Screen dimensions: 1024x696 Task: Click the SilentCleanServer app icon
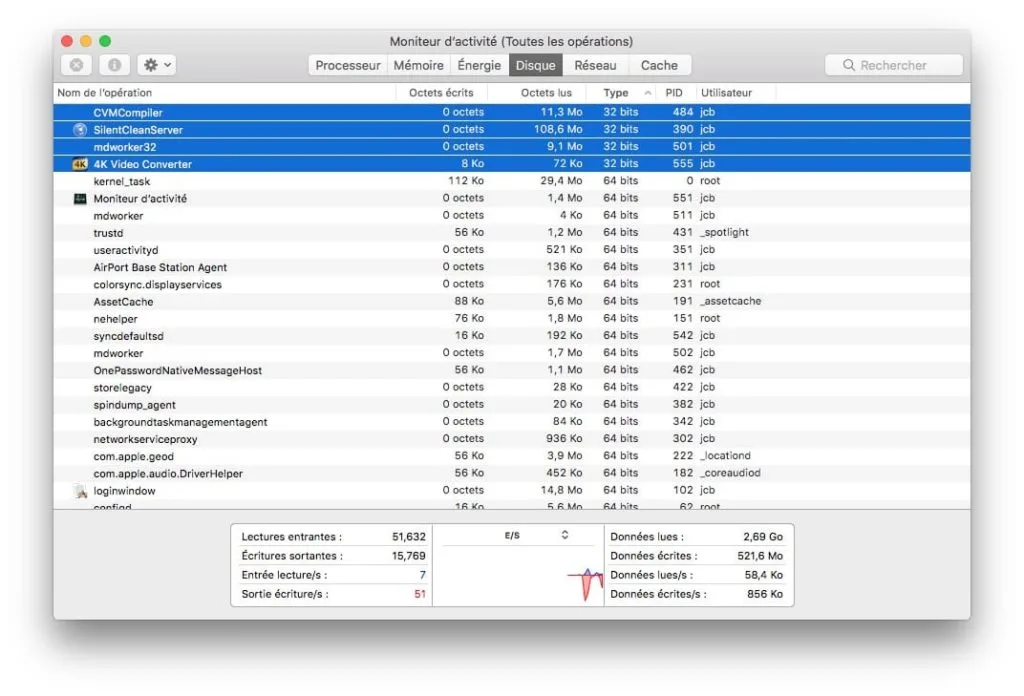[x=80, y=129]
